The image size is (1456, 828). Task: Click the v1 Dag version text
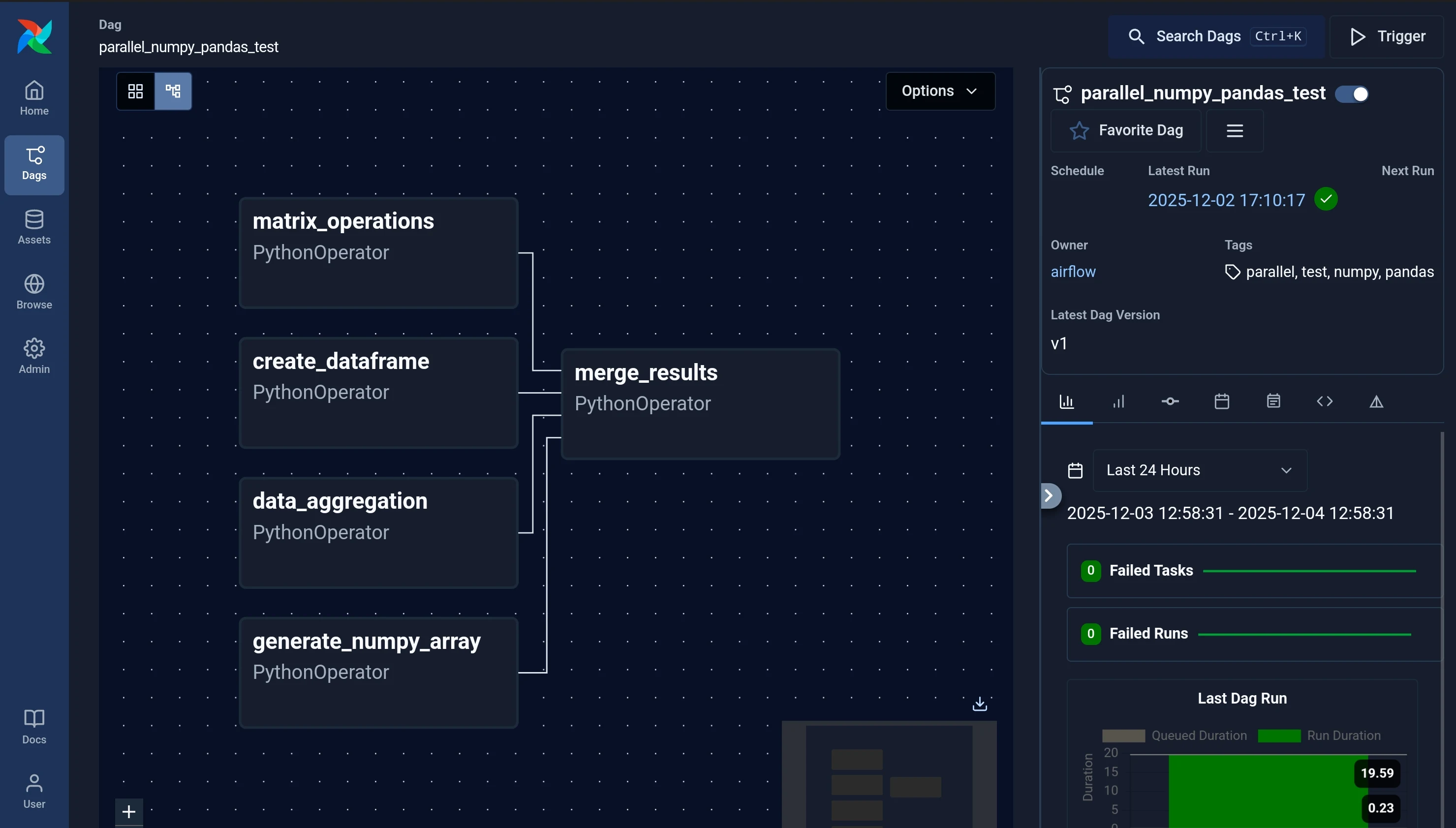click(x=1058, y=343)
